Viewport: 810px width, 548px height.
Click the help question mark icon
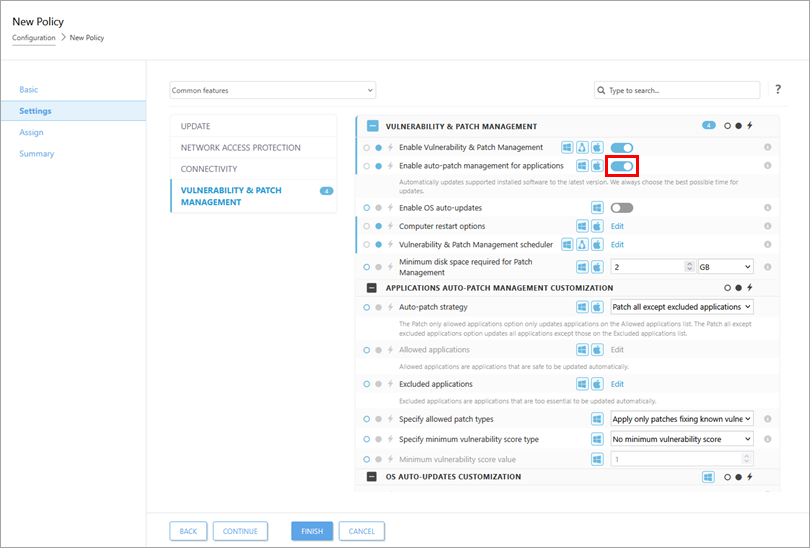click(x=778, y=90)
